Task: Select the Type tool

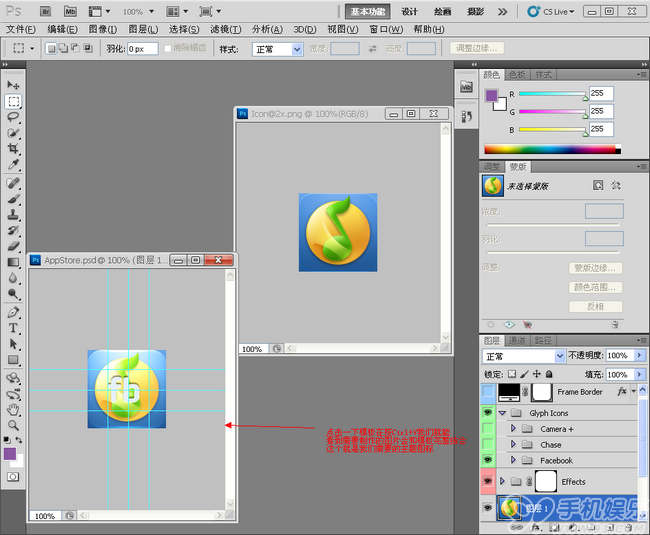Action: [x=13, y=328]
